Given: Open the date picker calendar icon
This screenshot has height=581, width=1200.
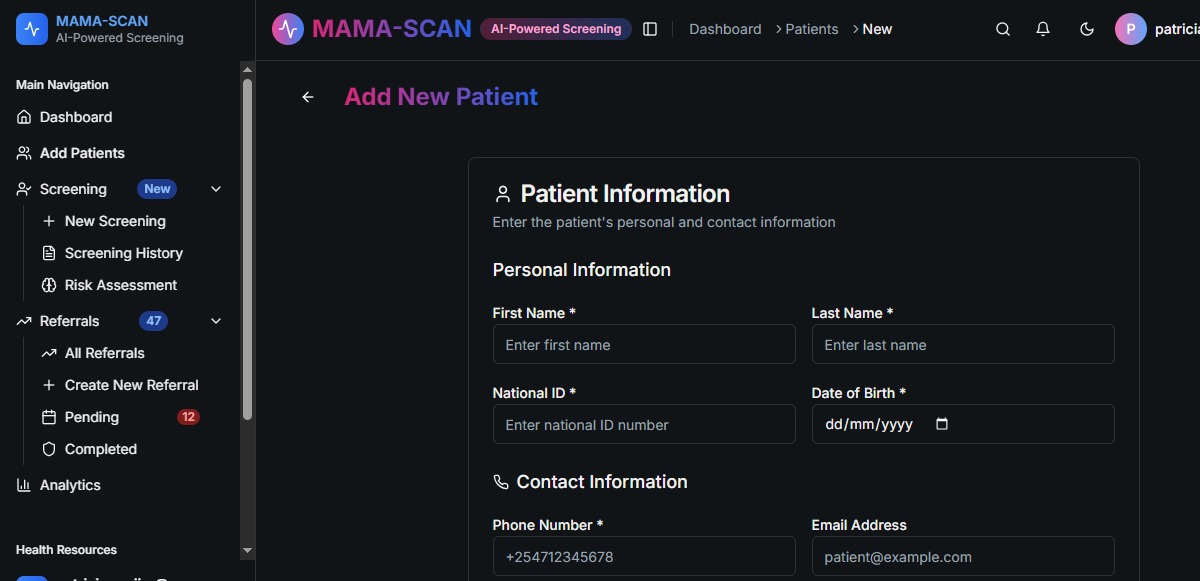Looking at the screenshot, I should pyautogui.click(x=941, y=424).
